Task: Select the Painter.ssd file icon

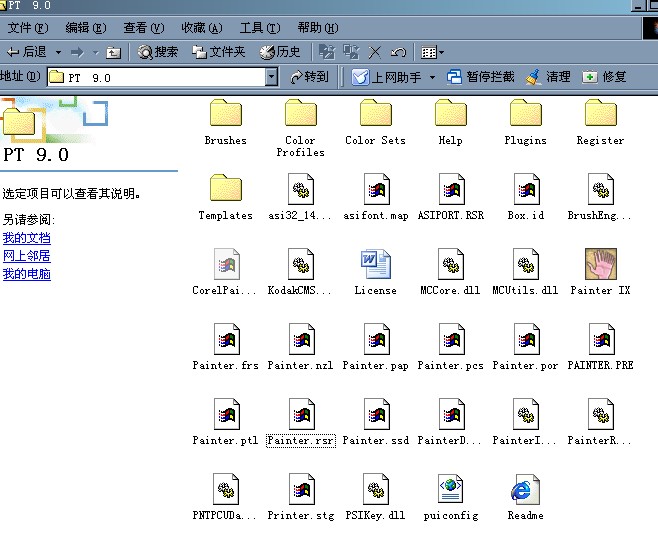Action: click(x=376, y=414)
